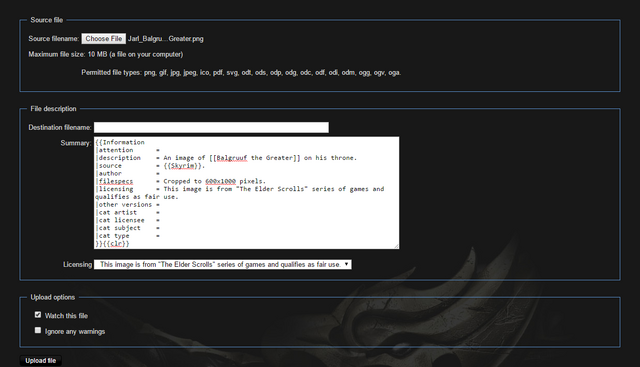Click the Destination filename label
The width and height of the screenshot is (640, 367).
[x=60, y=127]
